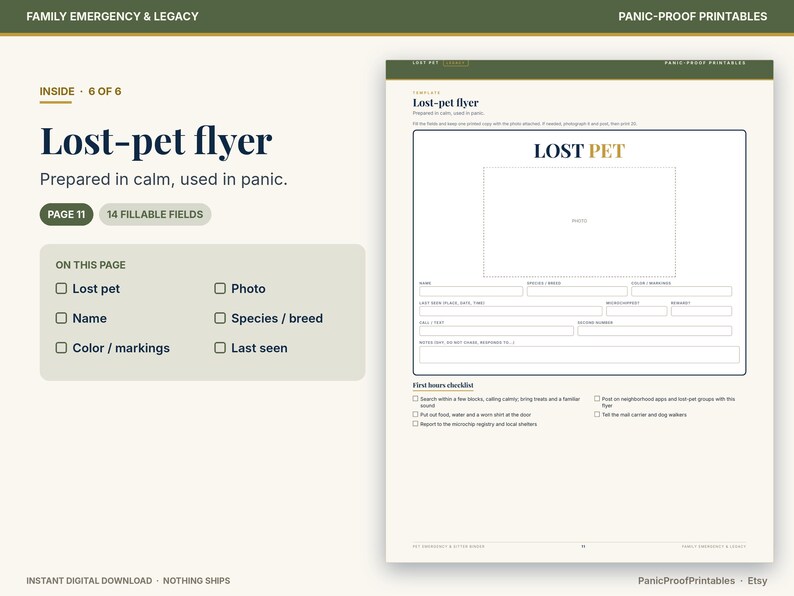The image size is (794, 596).
Task: Check the Photo checkbox
Action: pos(220,289)
